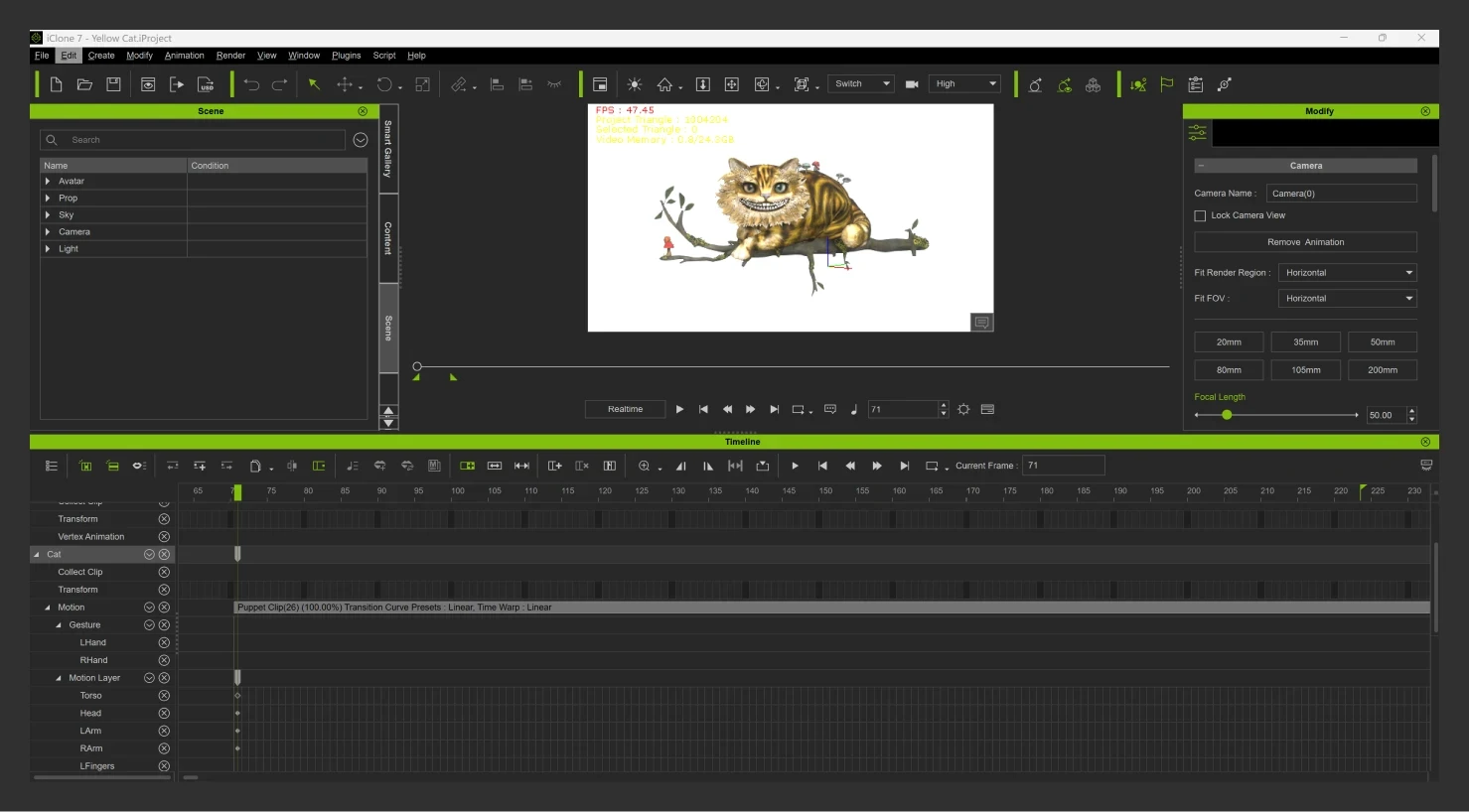Click the timeline zoom magnifier icon
This screenshot has height=812, width=1469.
(644, 466)
